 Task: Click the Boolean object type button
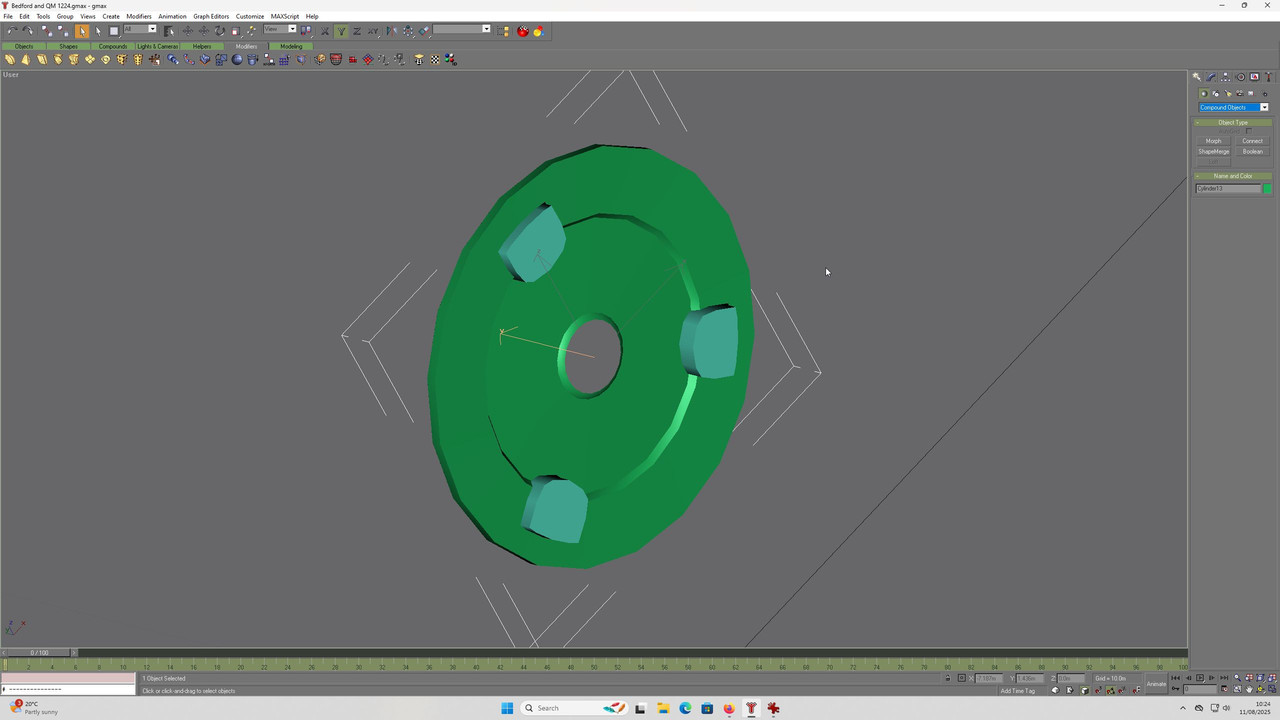coord(1253,152)
